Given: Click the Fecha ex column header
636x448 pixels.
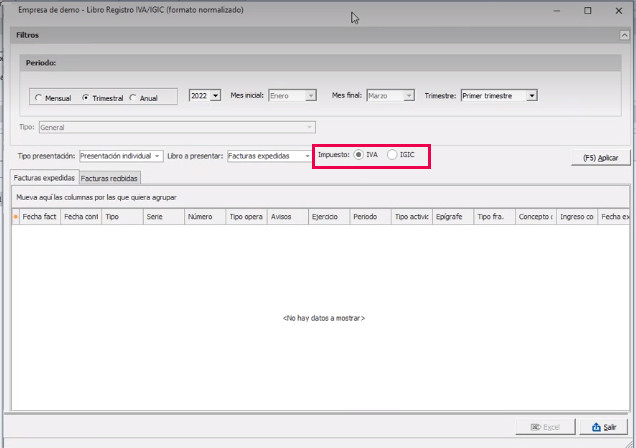Looking at the screenshot, I should point(614,217).
